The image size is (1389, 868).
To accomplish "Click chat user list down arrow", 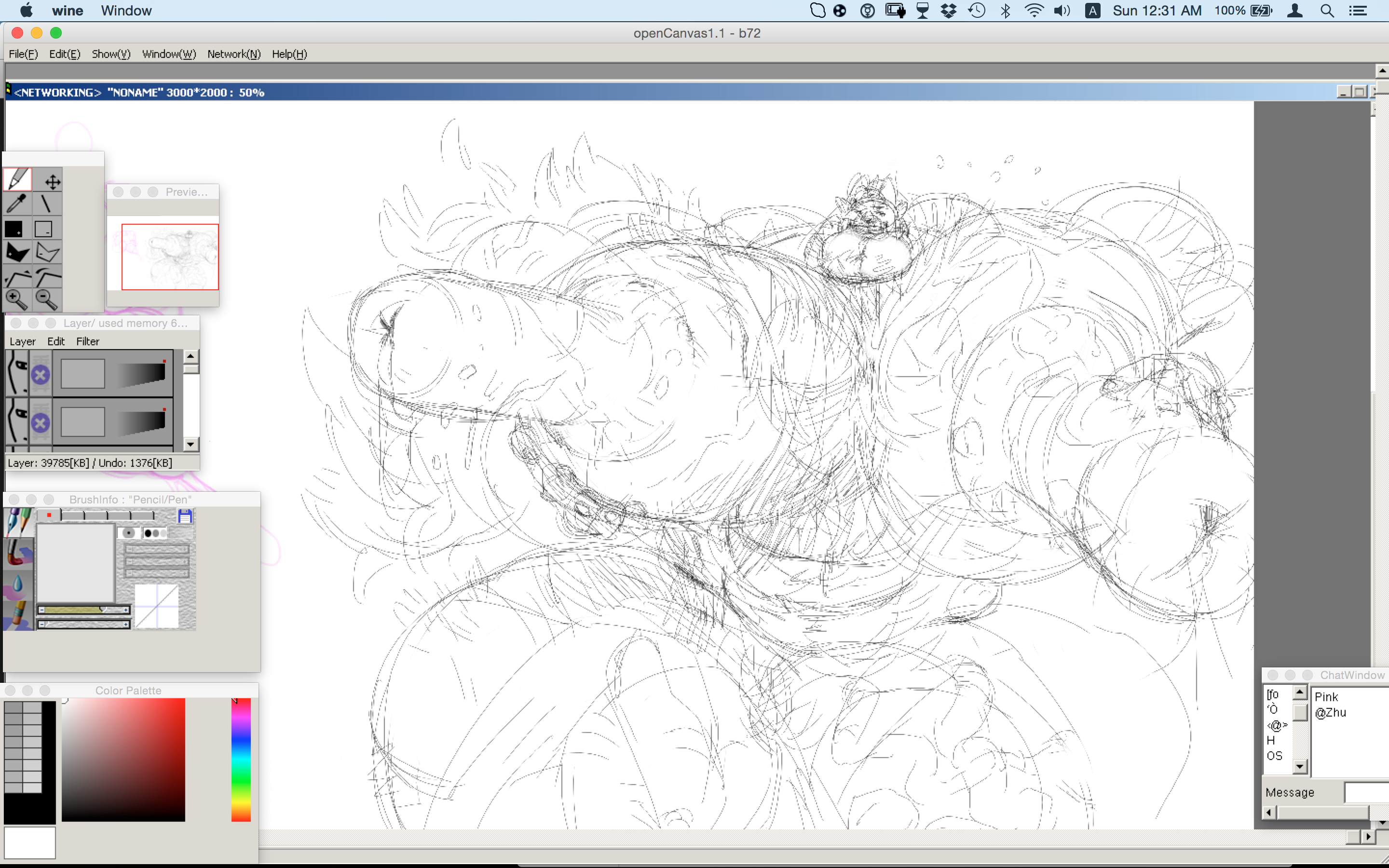I will click(x=1299, y=766).
